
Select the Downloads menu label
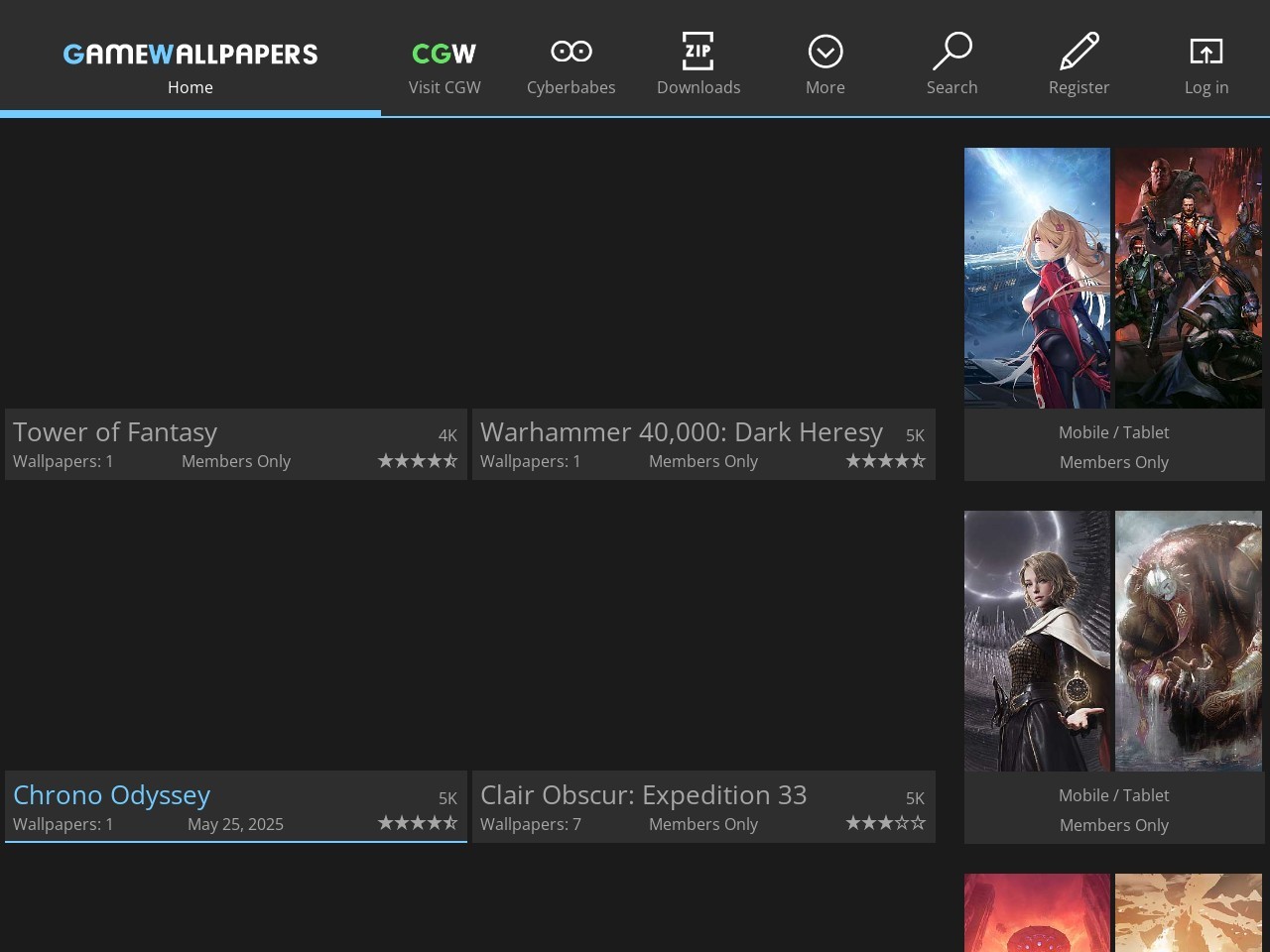(698, 87)
